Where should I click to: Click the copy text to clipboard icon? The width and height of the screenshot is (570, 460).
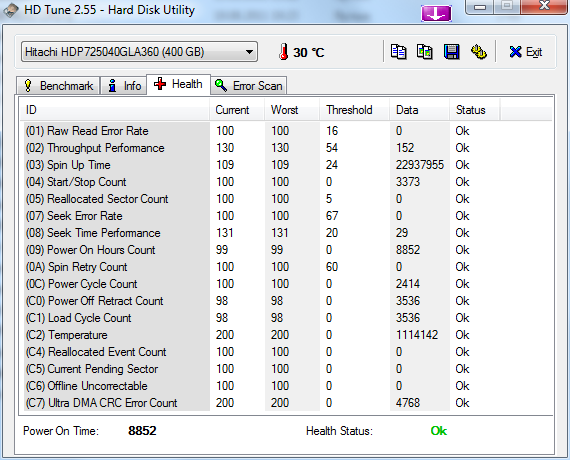tap(398, 52)
